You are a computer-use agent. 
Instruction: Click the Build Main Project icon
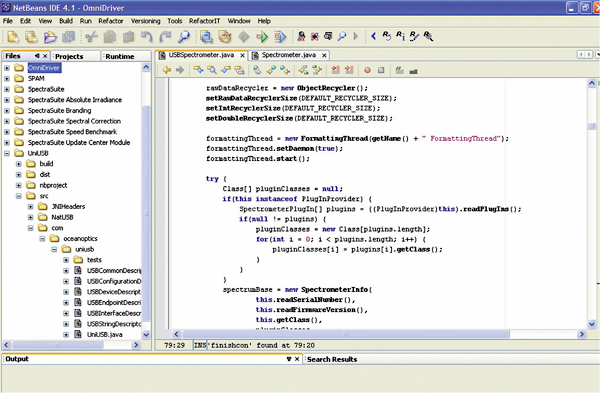click(x=207, y=37)
